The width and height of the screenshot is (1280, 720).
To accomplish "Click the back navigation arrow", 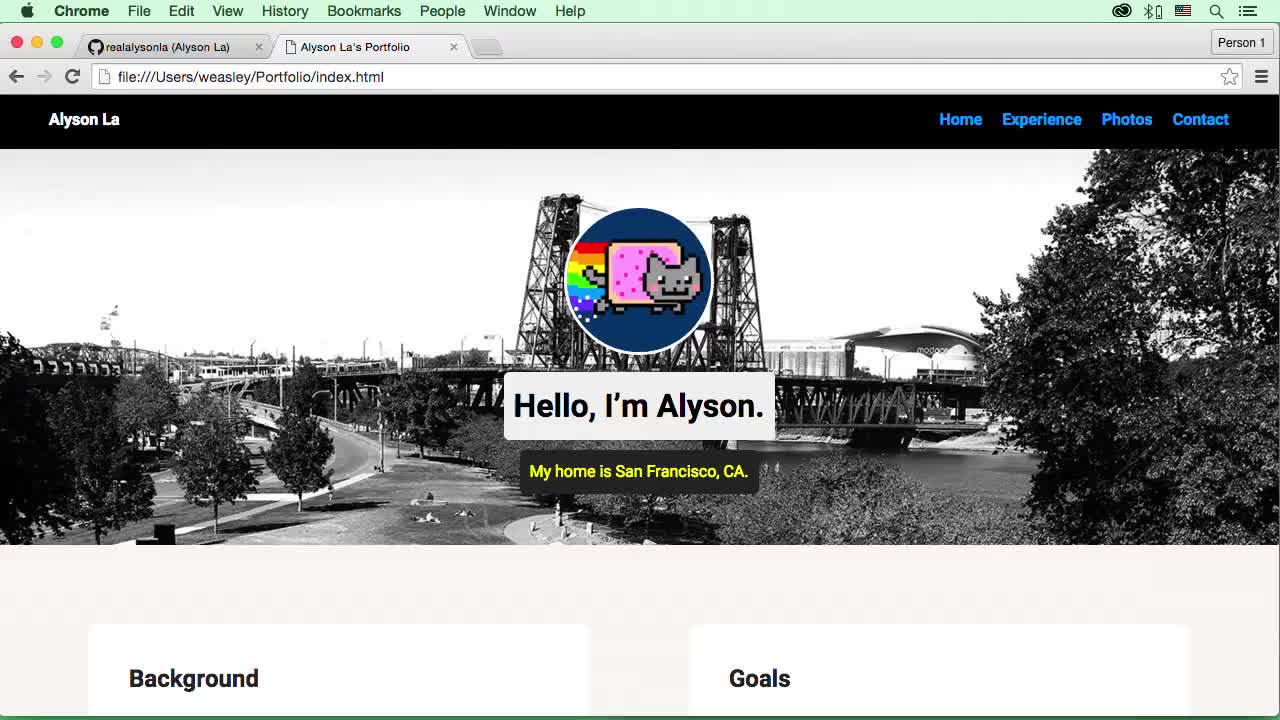I will [x=16, y=76].
